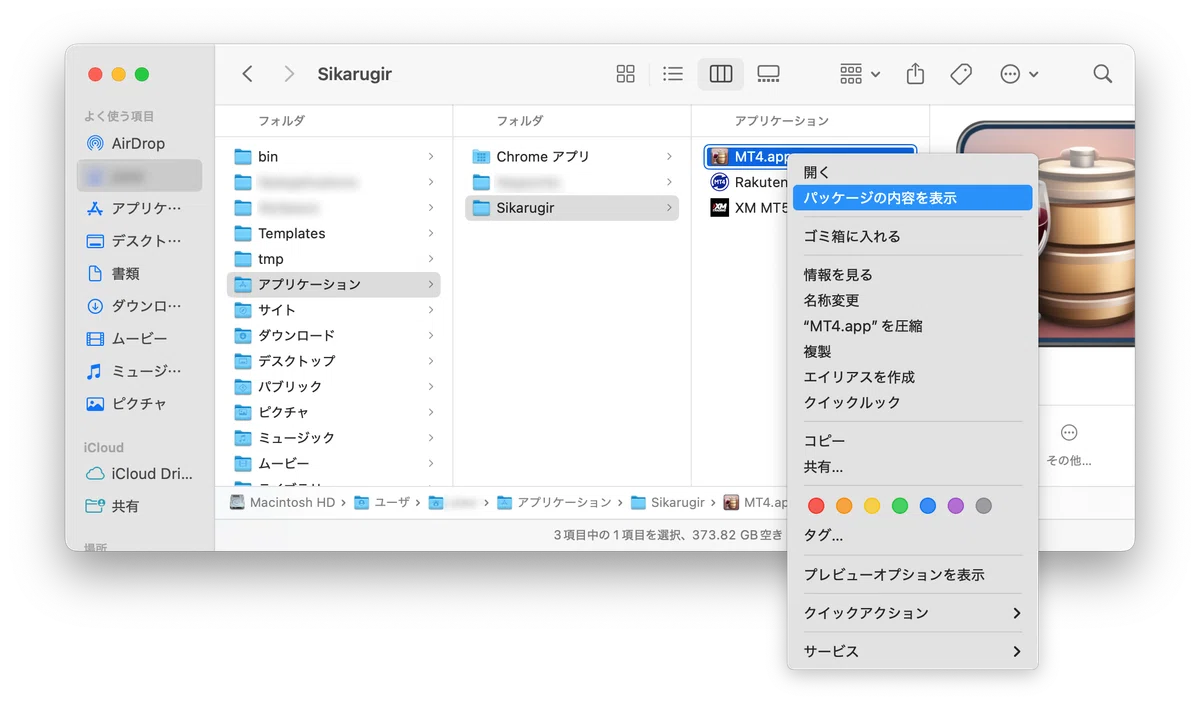Select the アプリケーション folder in first column
Image resolution: width=1200 pixels, height=701 pixels.
coord(334,284)
